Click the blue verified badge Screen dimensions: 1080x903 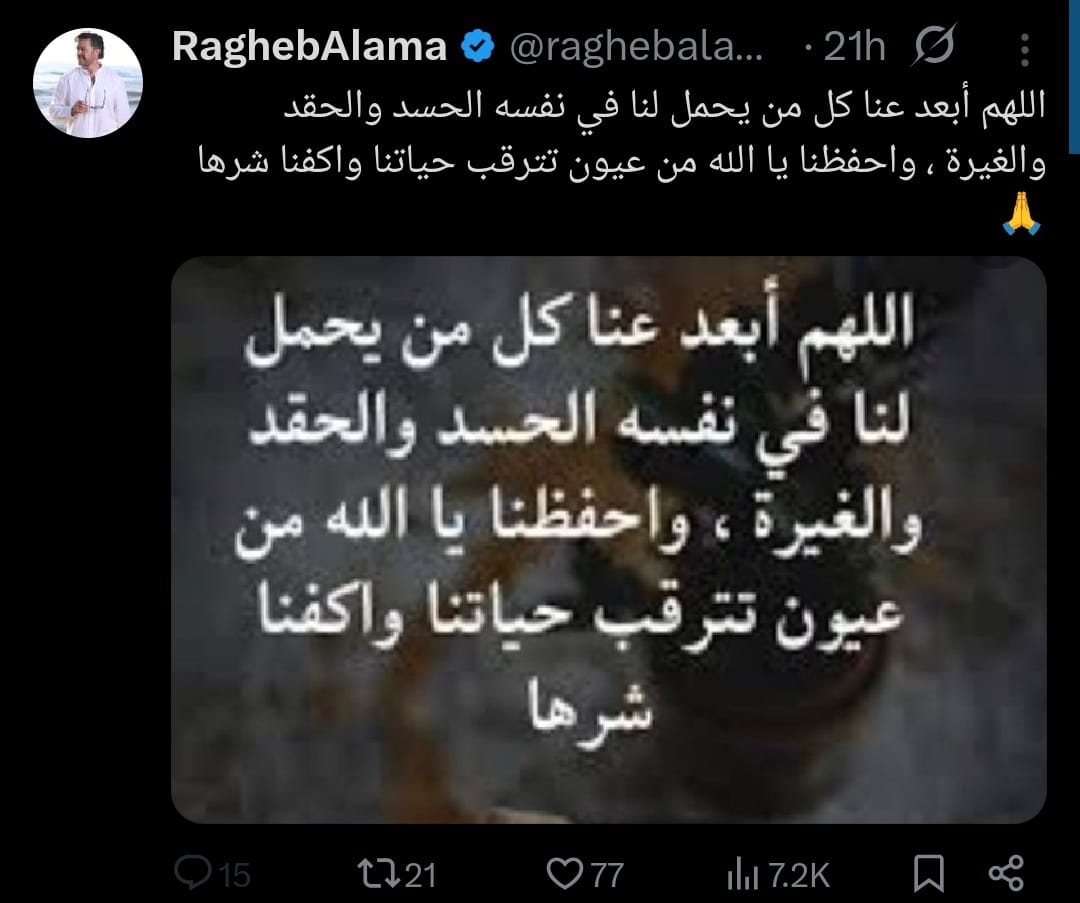(x=477, y=48)
